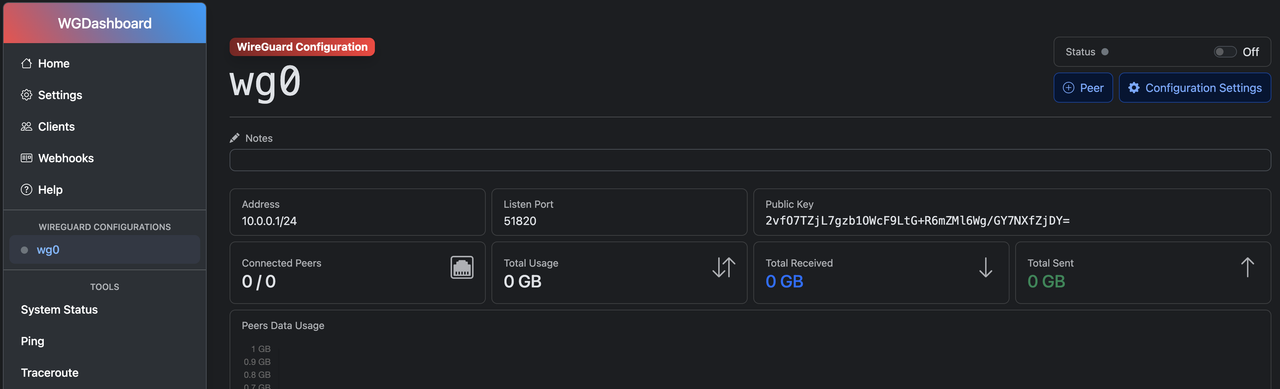The image size is (1280, 389).
Task: Click the up arrow icon in Total Sent
Action: point(1247,267)
